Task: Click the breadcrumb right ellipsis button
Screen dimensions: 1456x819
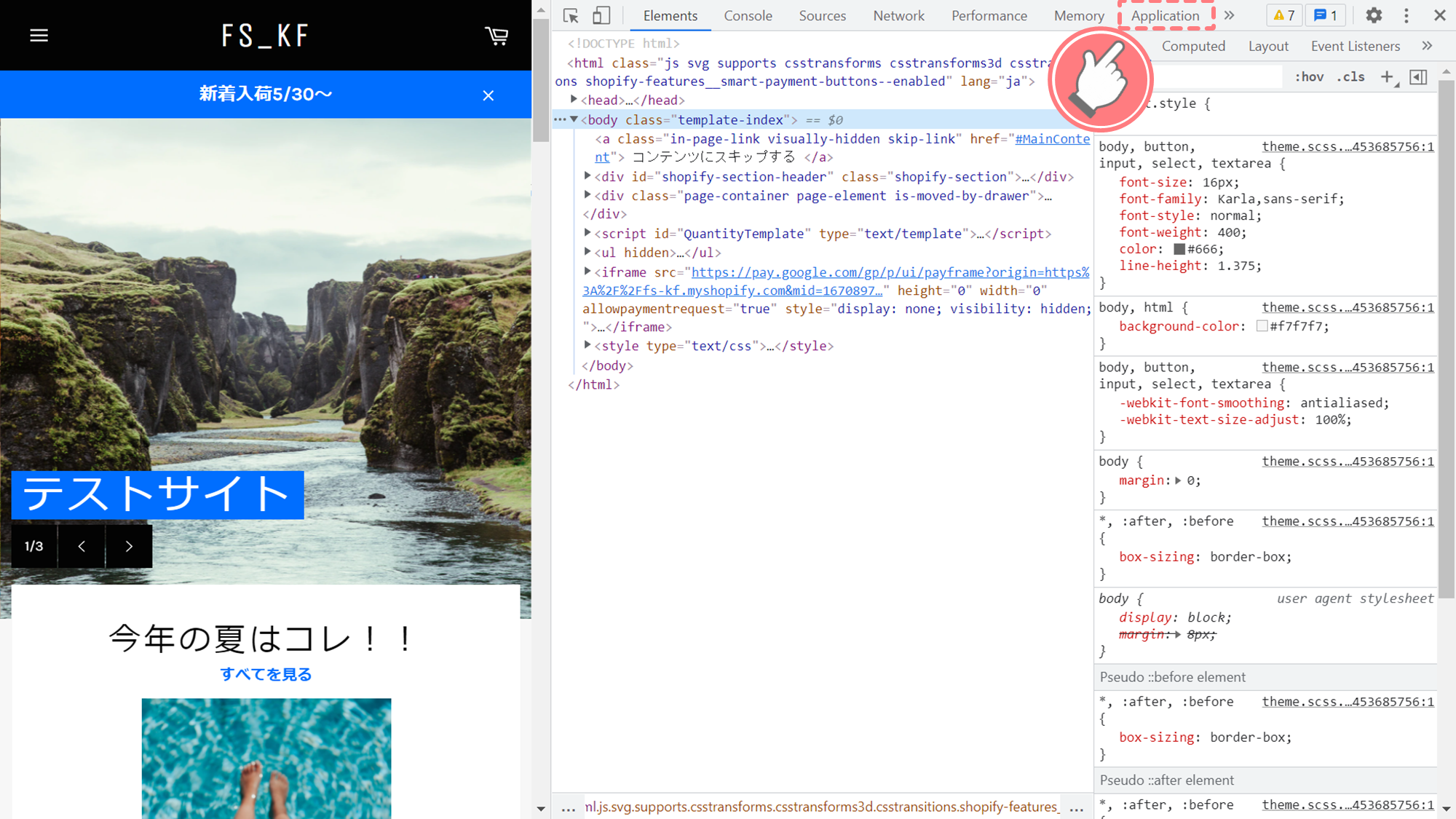Action: pyautogui.click(x=1076, y=807)
